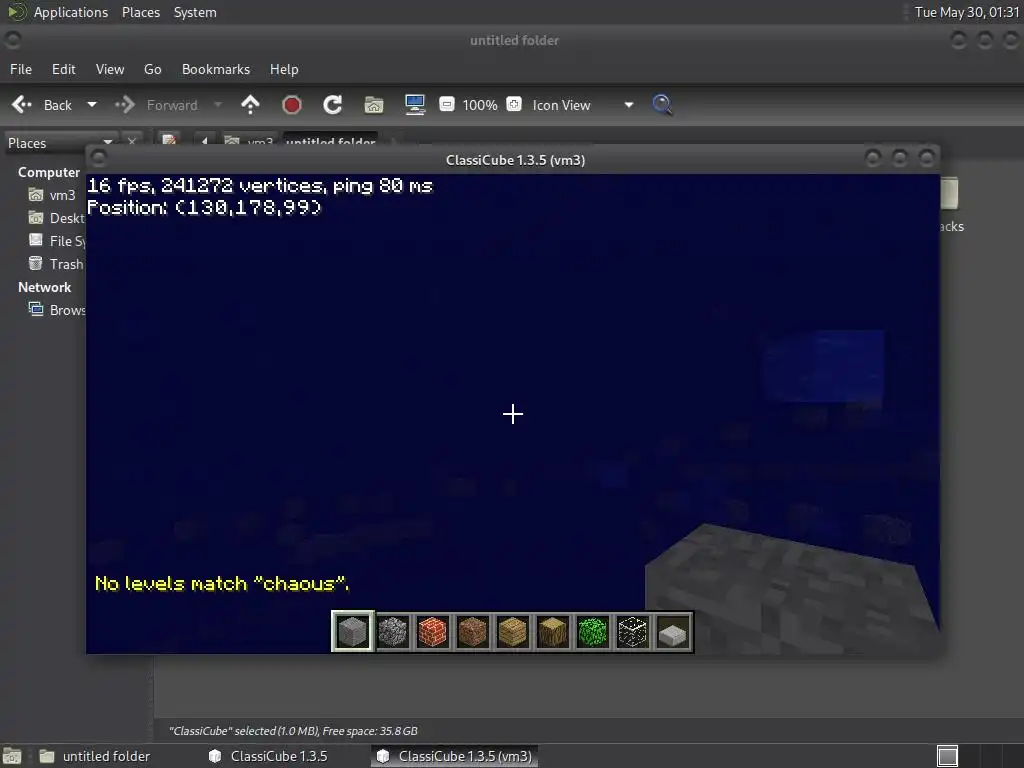Click the ClassiCube (vm3) window title bar
The width and height of the screenshot is (1024, 768).
point(515,160)
